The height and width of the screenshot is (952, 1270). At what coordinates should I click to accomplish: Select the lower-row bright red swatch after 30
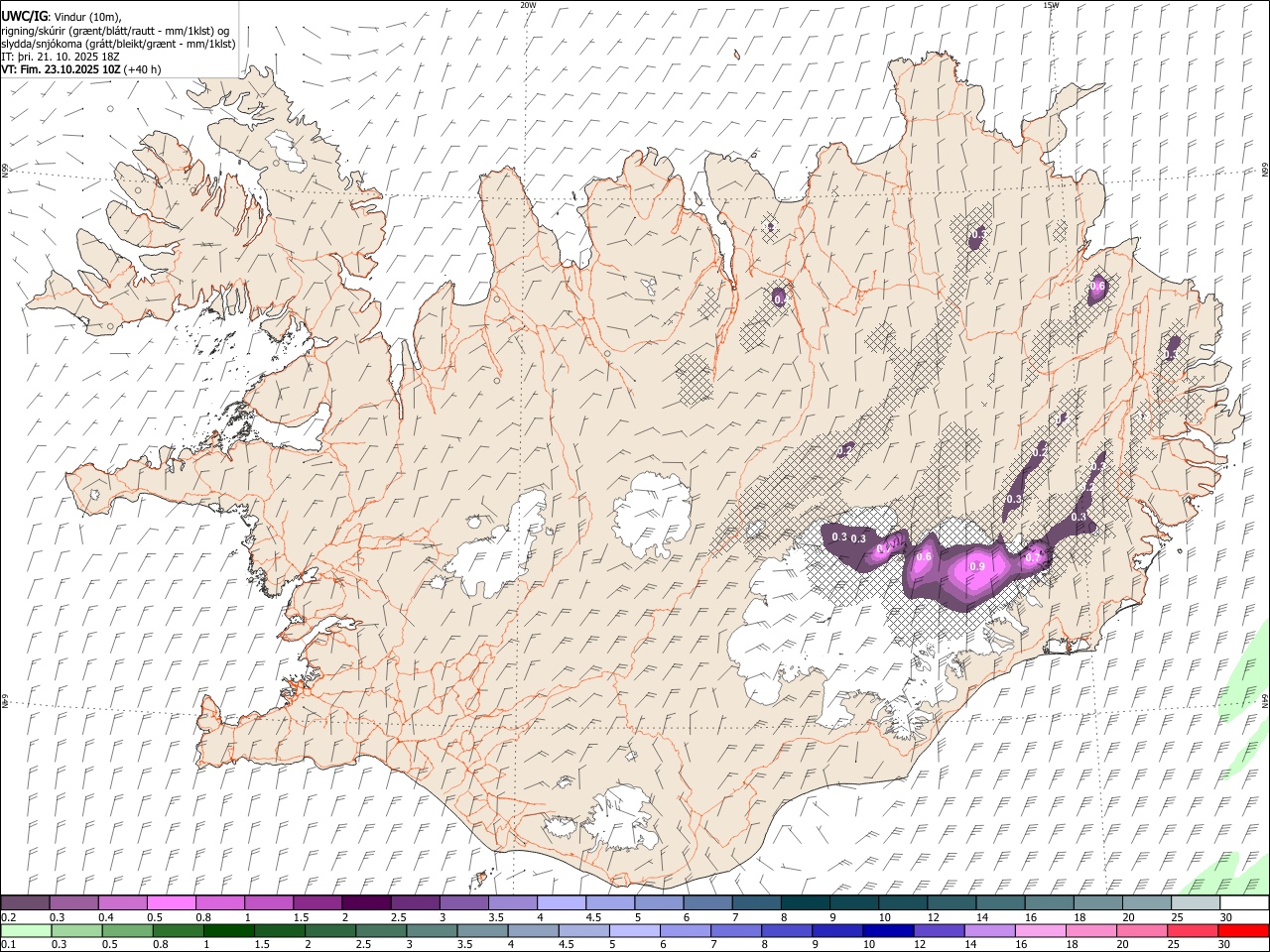point(1244,930)
